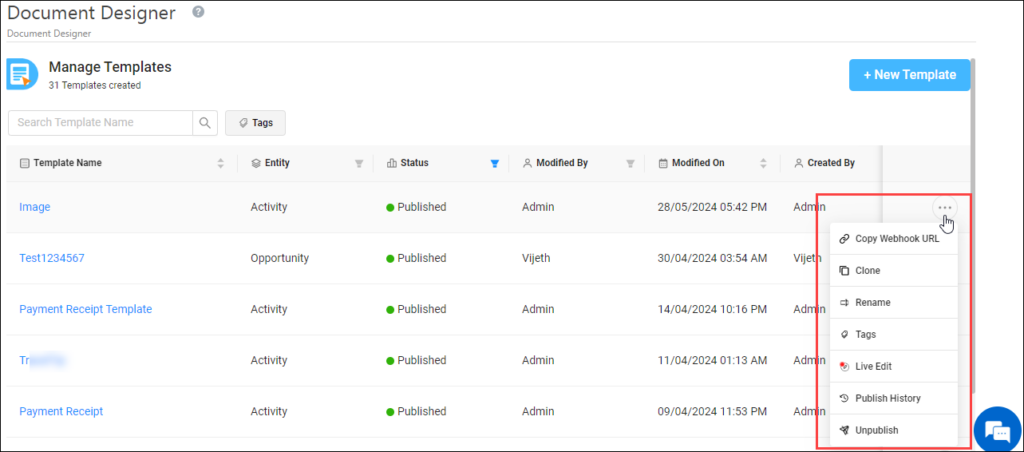Sort by Template Name column arrows
Image resolution: width=1024 pixels, height=452 pixels.
pyautogui.click(x=220, y=163)
